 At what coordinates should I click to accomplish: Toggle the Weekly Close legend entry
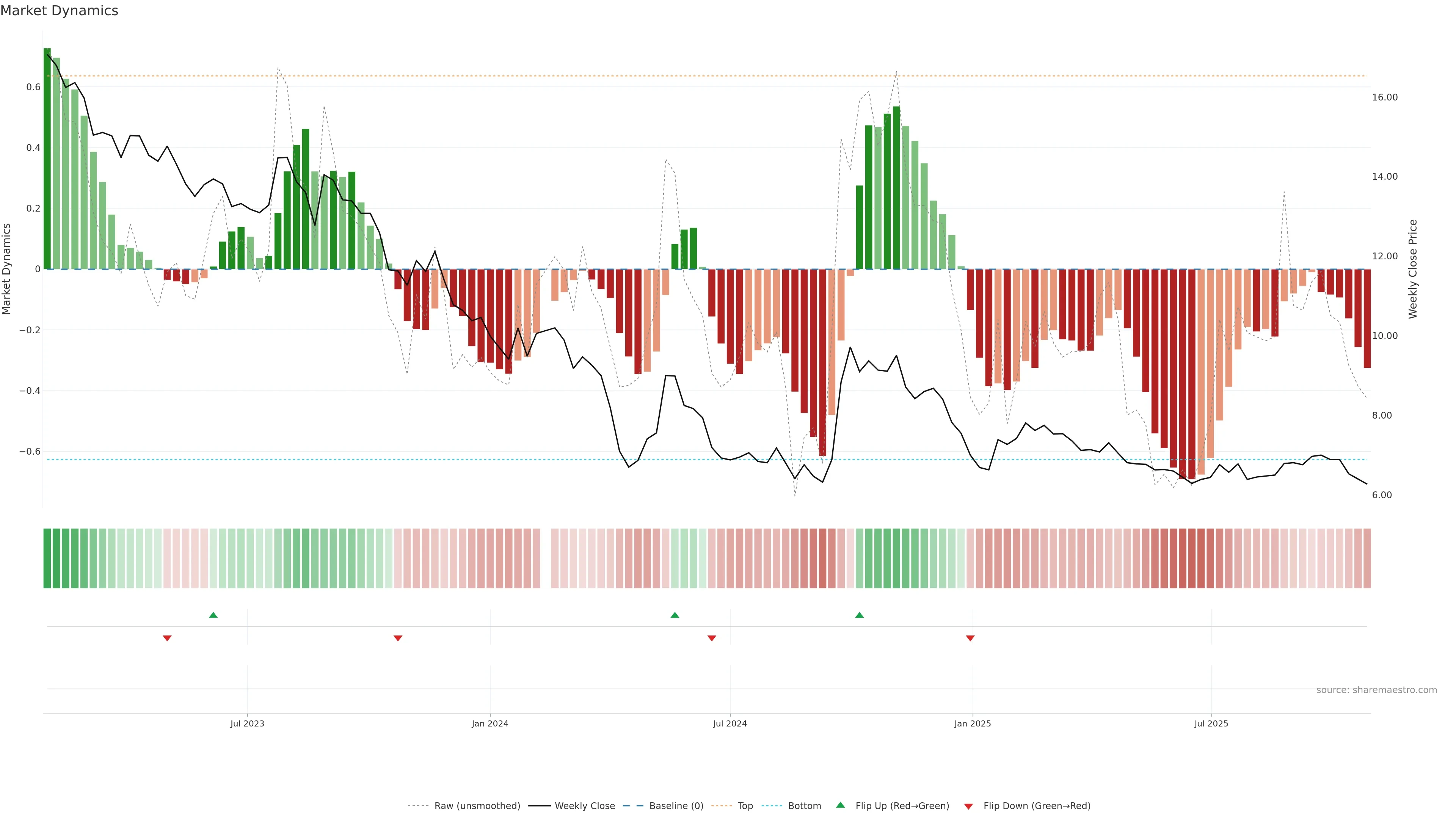click(x=584, y=806)
